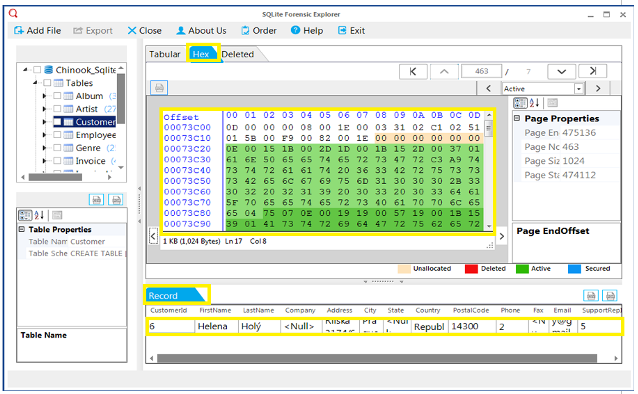Select the Employee table in tree
This screenshot has height=394, width=638.
pyautogui.click(x=96, y=135)
